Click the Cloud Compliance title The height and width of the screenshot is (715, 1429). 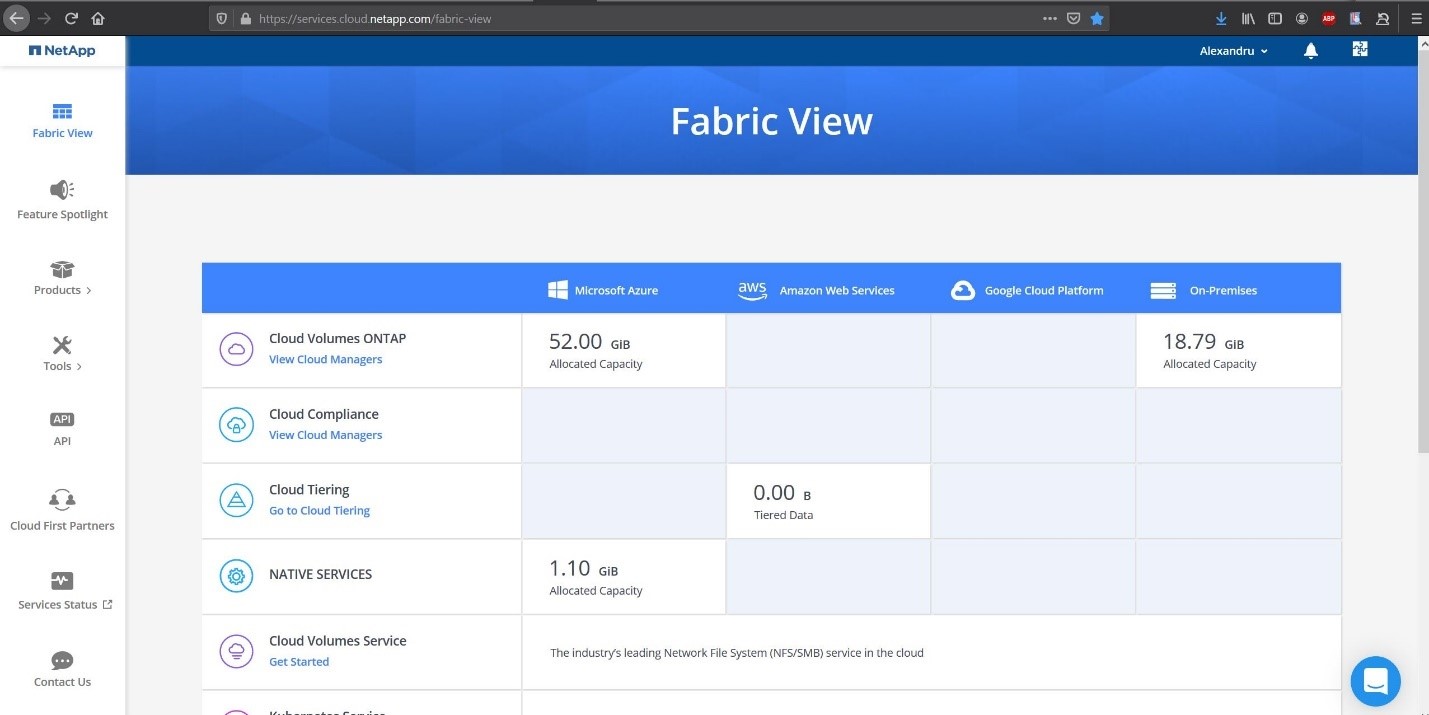tap(323, 414)
